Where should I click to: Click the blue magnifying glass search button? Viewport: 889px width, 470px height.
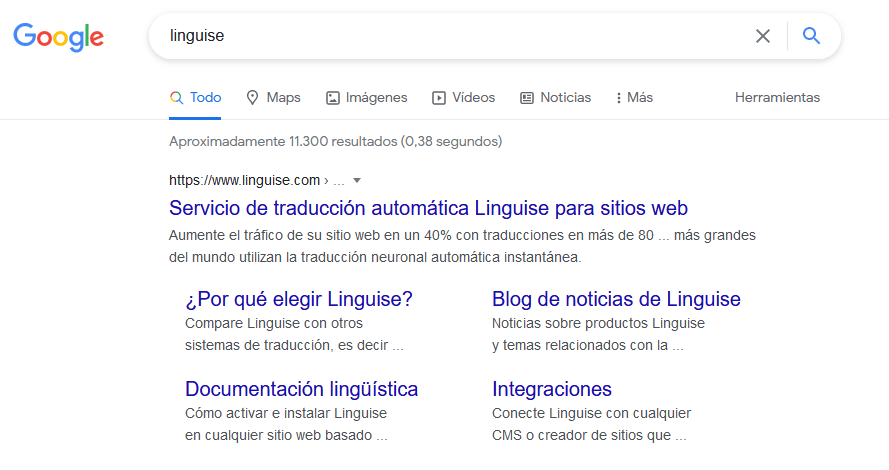(x=811, y=36)
